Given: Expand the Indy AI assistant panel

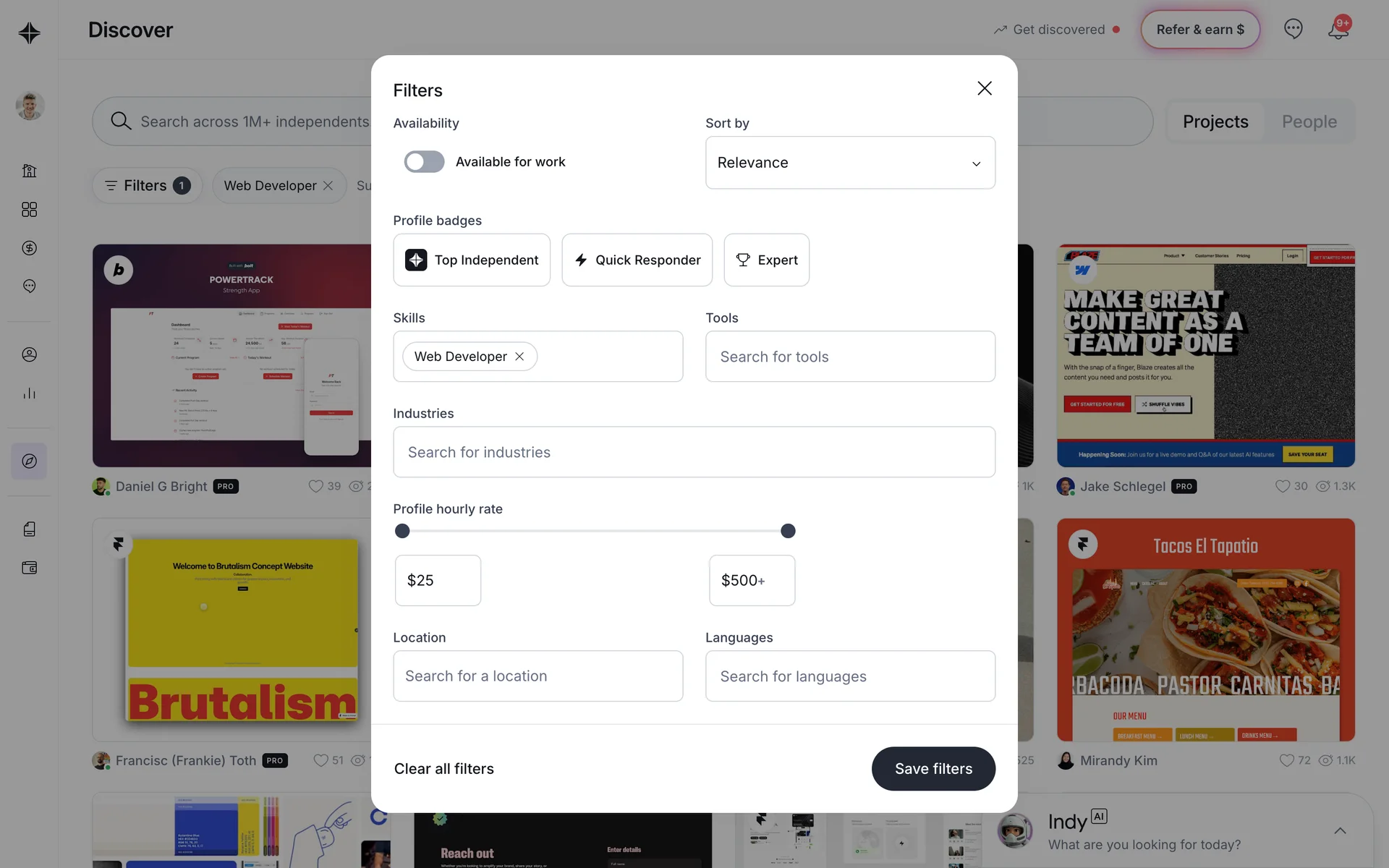Looking at the screenshot, I should [x=1340, y=830].
